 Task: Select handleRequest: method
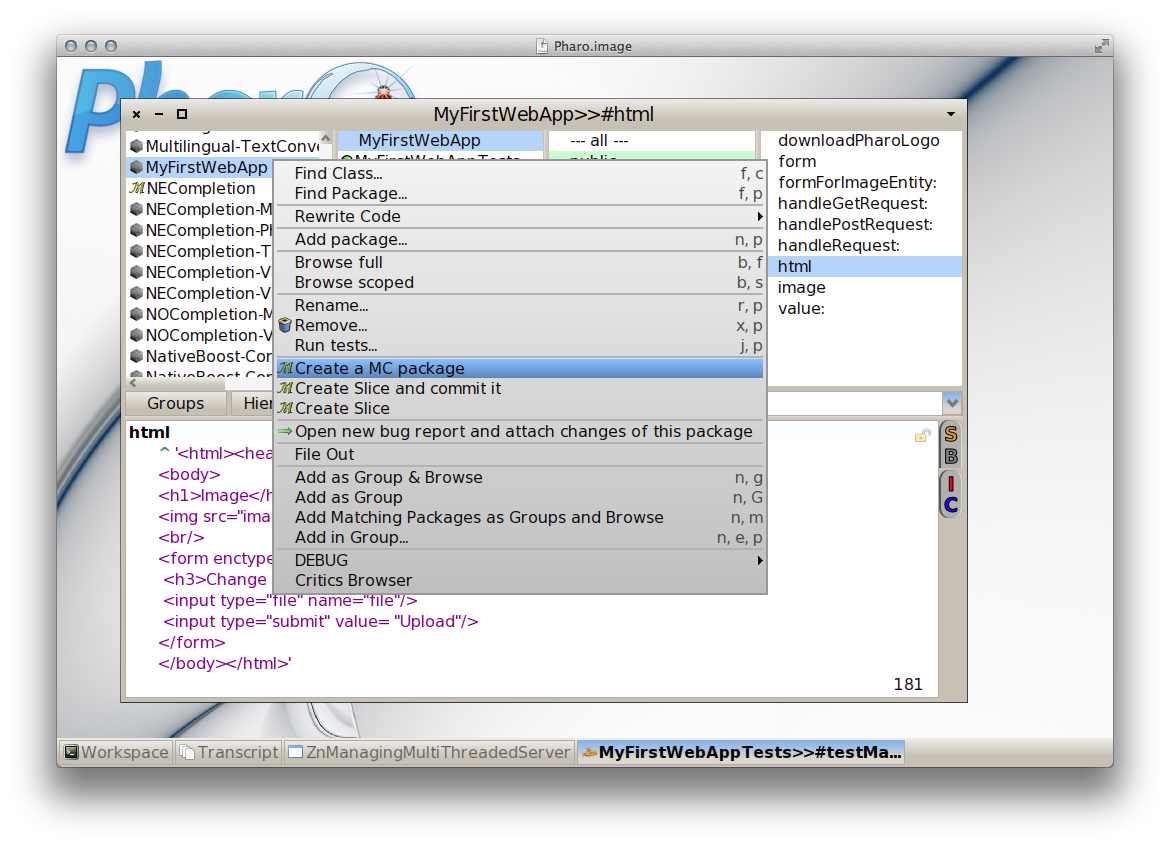(863, 245)
